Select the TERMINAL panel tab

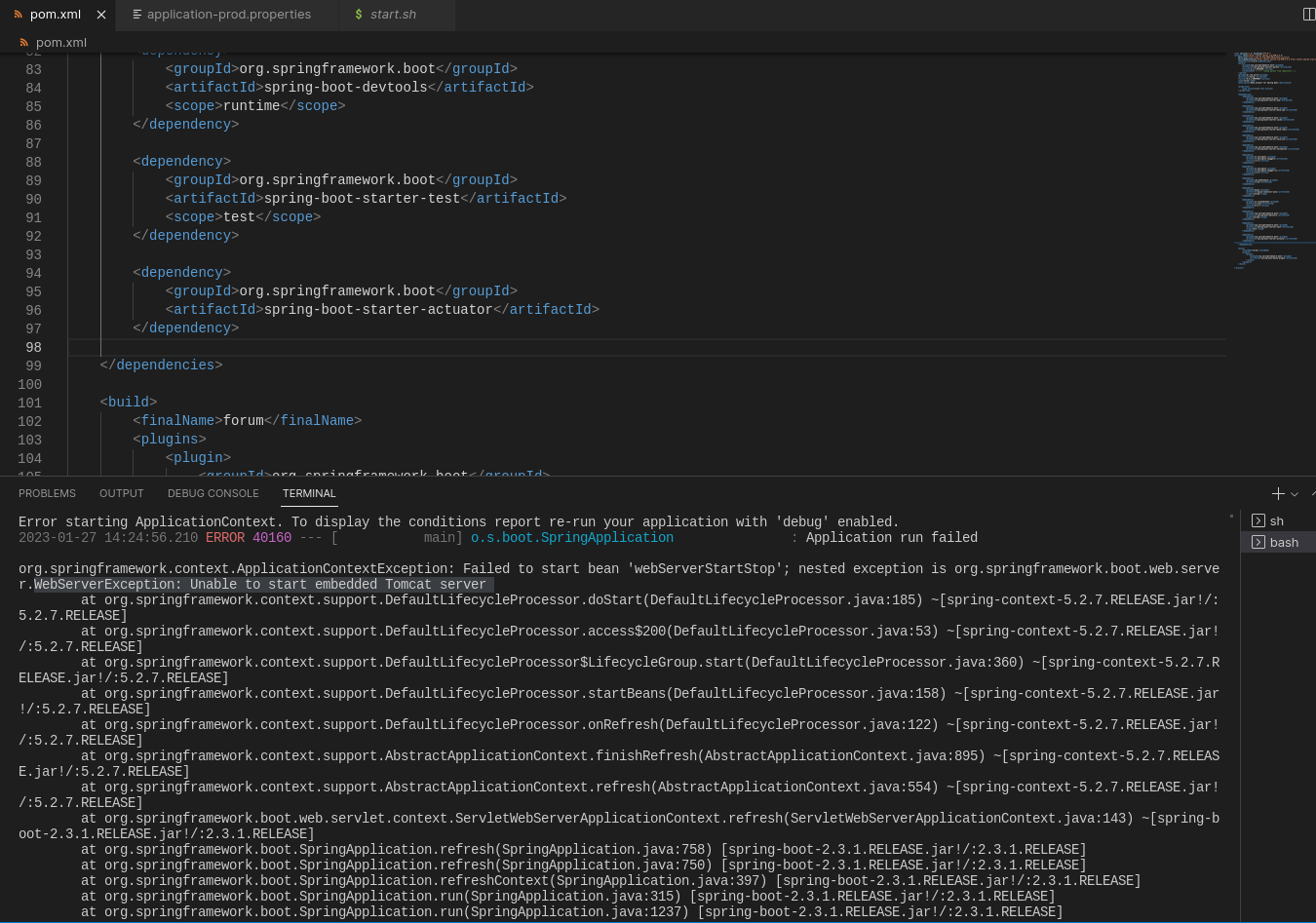[x=309, y=493]
